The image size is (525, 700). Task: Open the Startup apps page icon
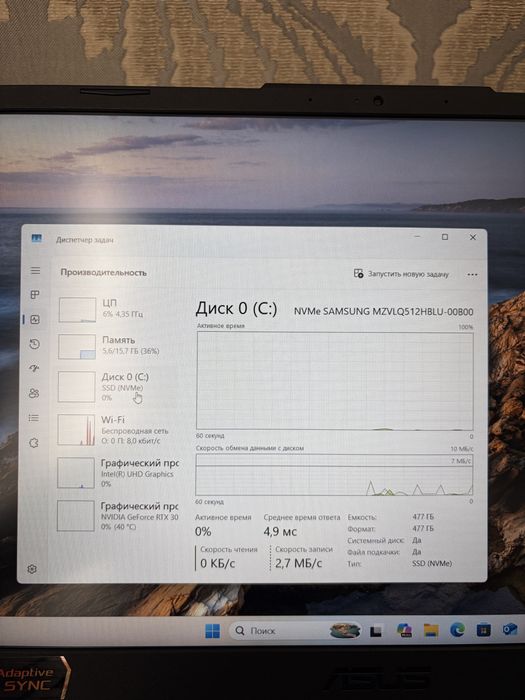click(x=34, y=368)
